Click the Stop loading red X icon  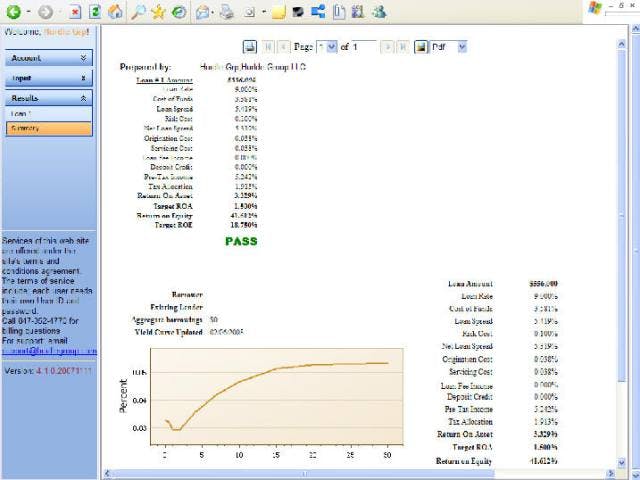pos(76,12)
